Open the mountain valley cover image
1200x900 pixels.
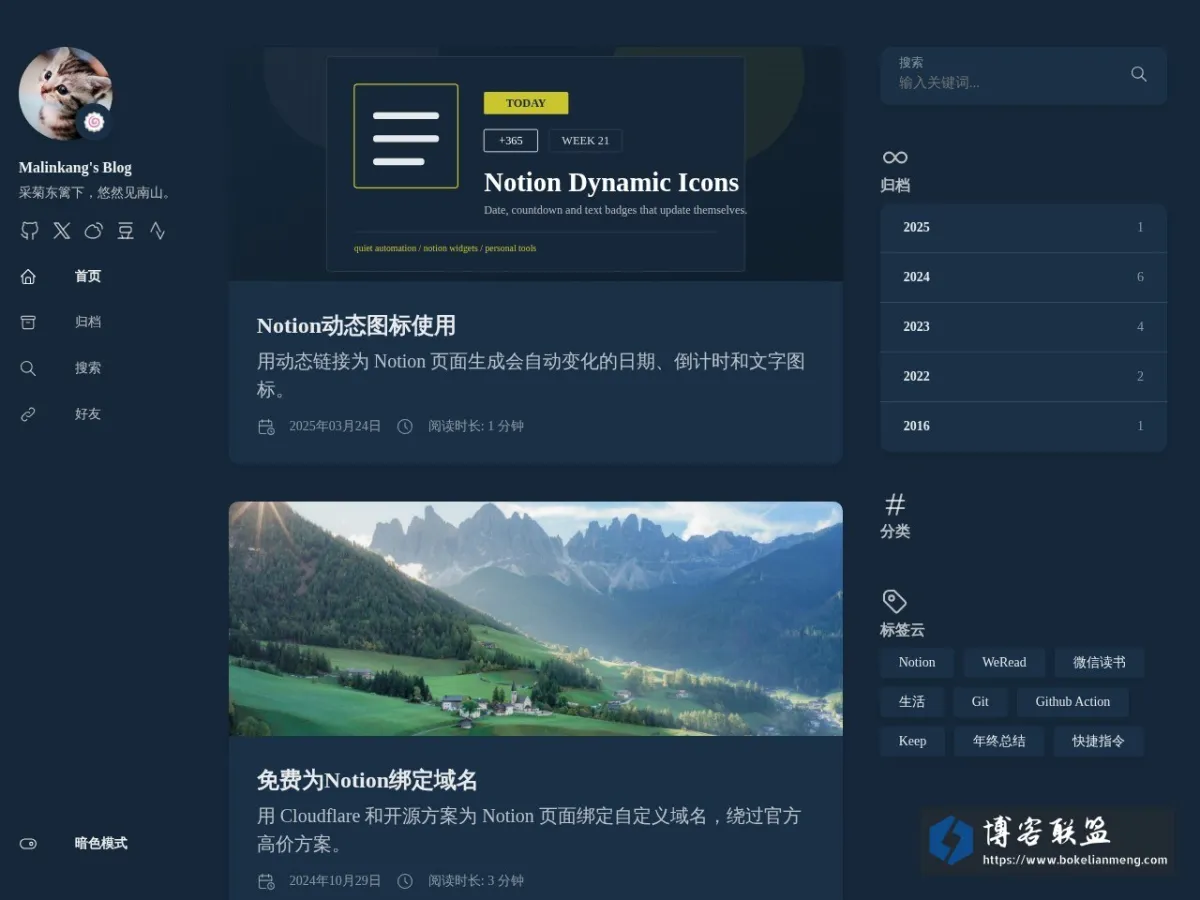pos(536,619)
